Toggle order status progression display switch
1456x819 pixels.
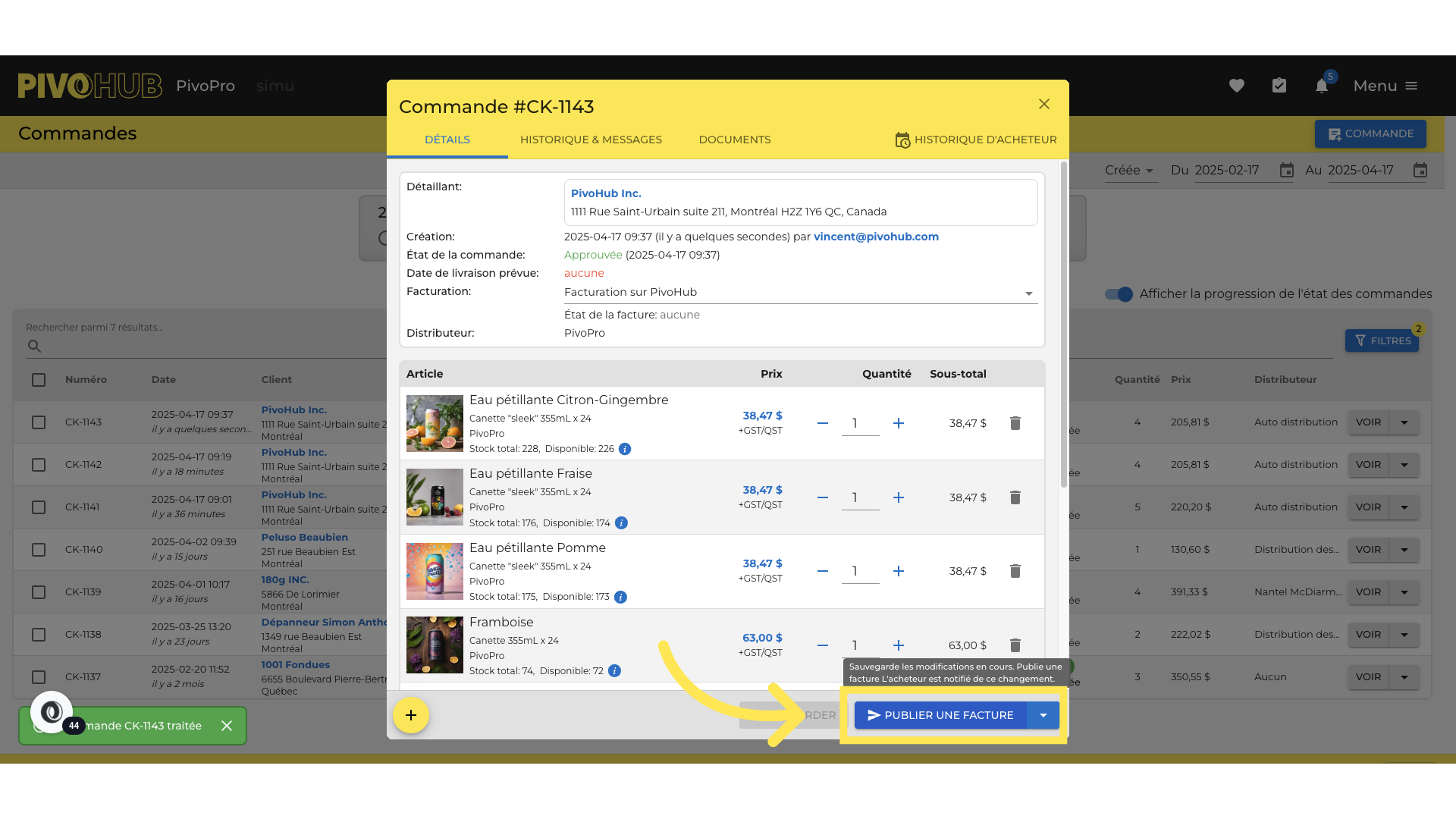(1119, 294)
